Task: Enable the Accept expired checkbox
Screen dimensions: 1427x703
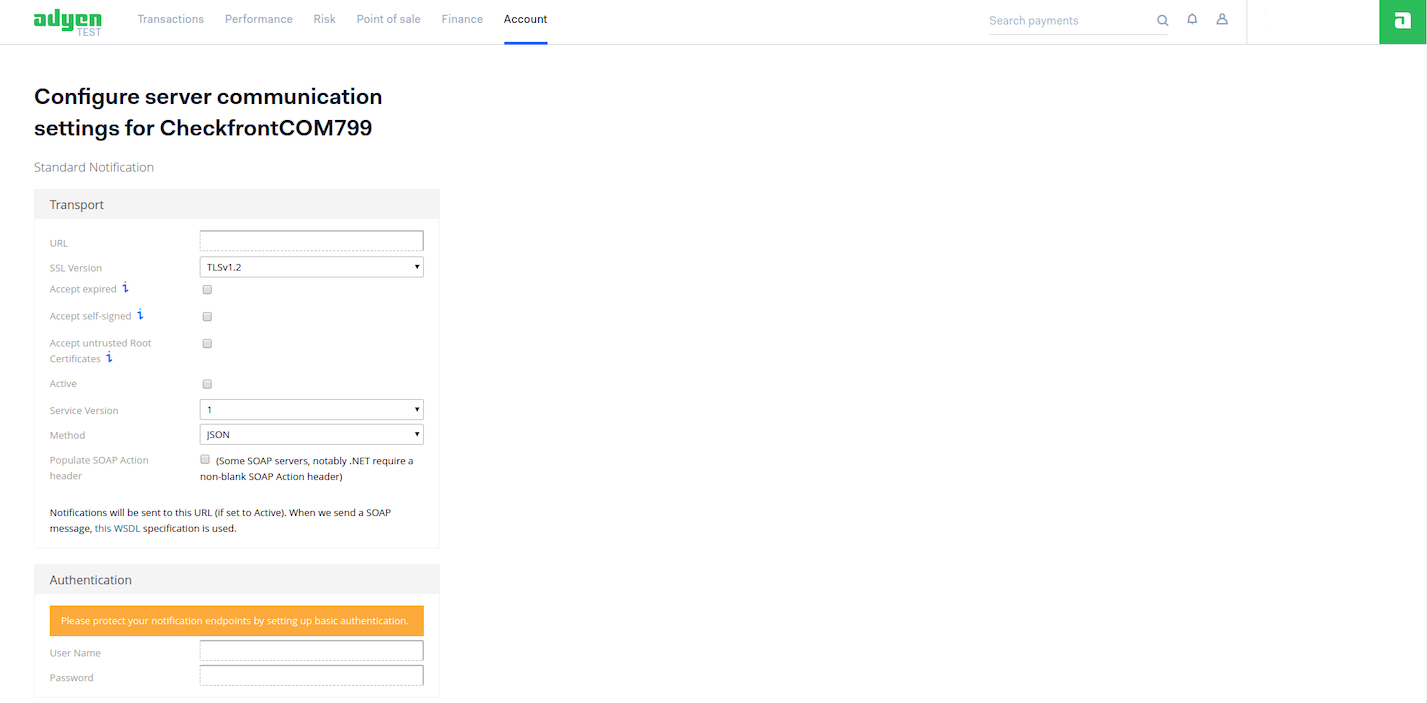Action: 207,289
